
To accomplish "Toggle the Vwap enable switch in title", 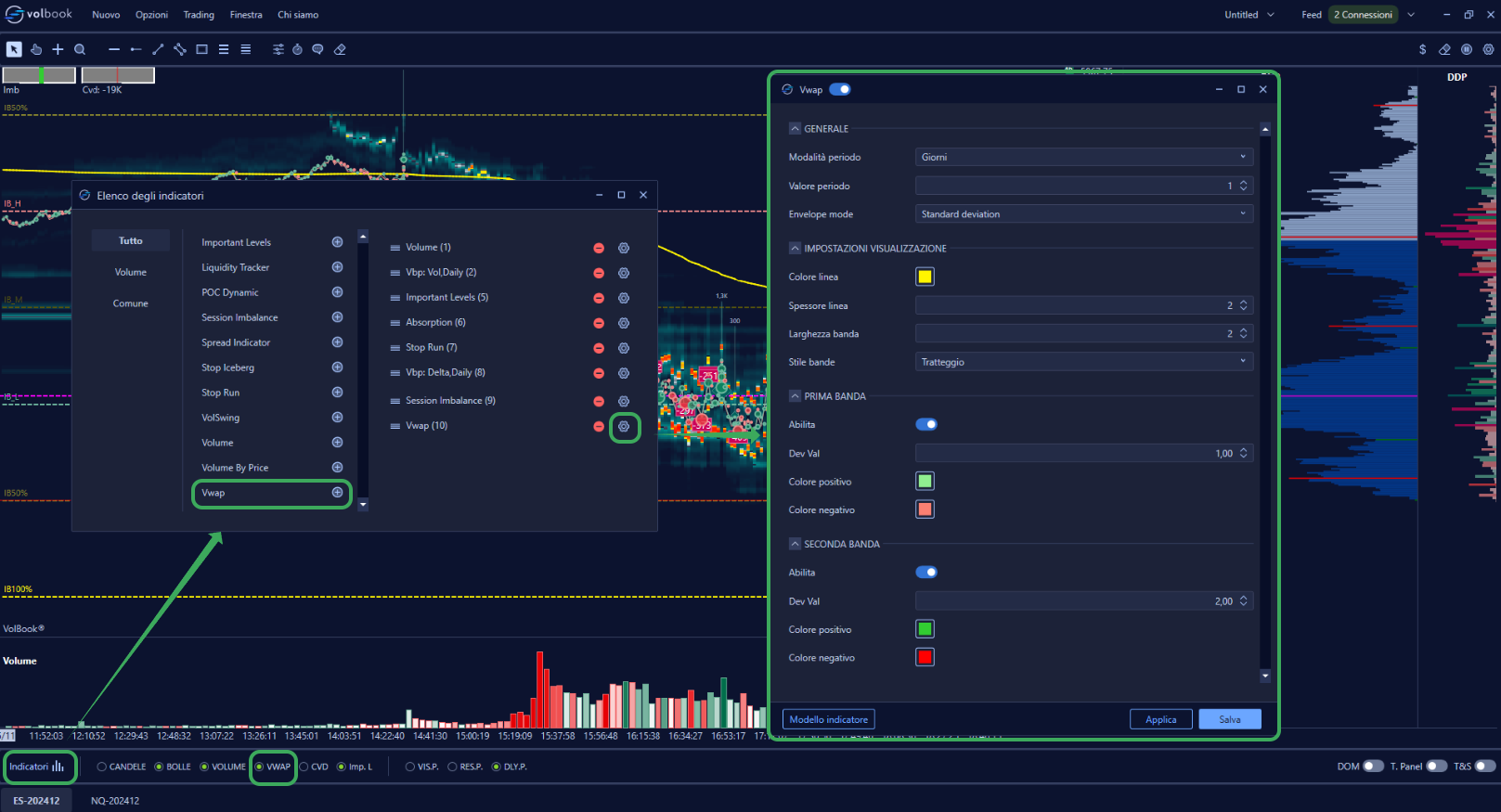I will tap(840, 90).
